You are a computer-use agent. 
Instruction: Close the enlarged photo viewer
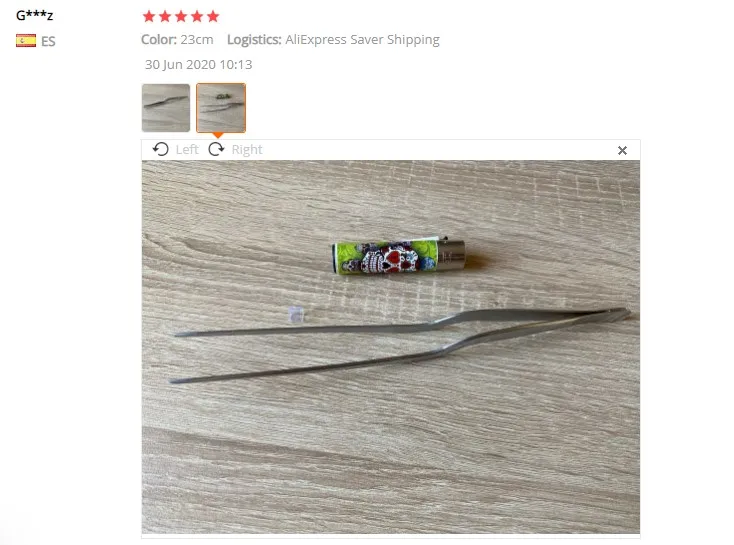pyautogui.click(x=622, y=150)
